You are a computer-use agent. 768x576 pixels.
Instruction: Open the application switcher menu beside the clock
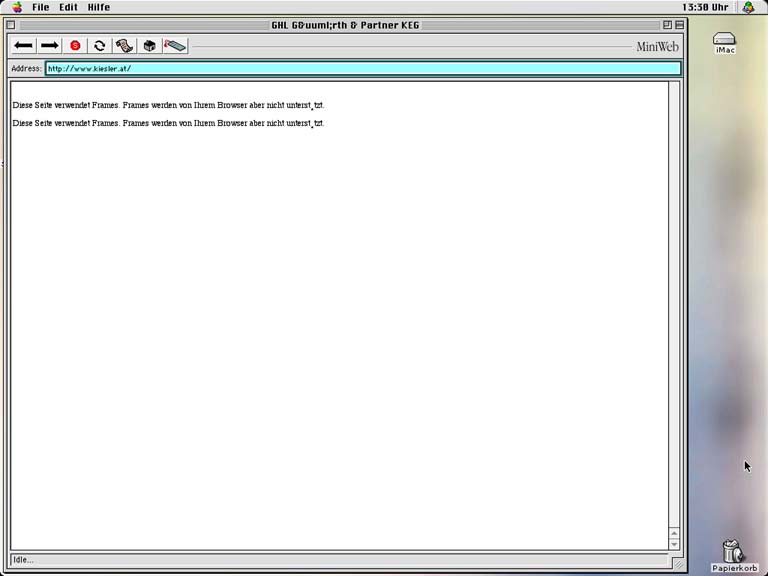tap(748, 7)
